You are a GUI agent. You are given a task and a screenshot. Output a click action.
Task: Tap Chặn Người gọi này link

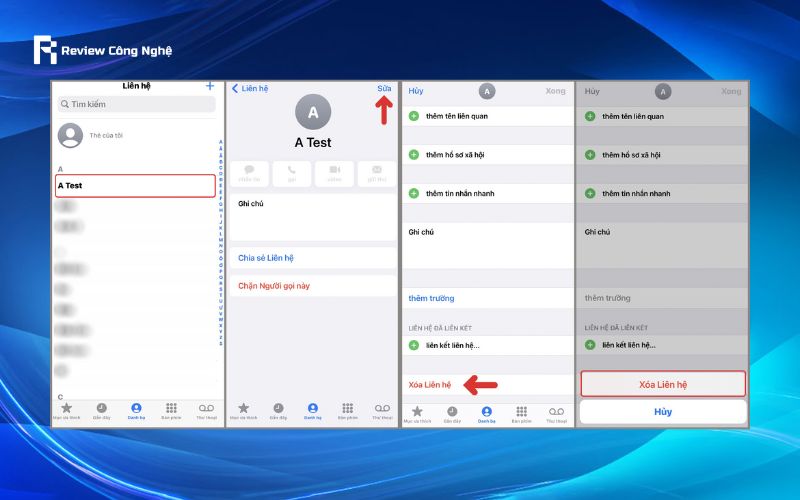(274, 286)
